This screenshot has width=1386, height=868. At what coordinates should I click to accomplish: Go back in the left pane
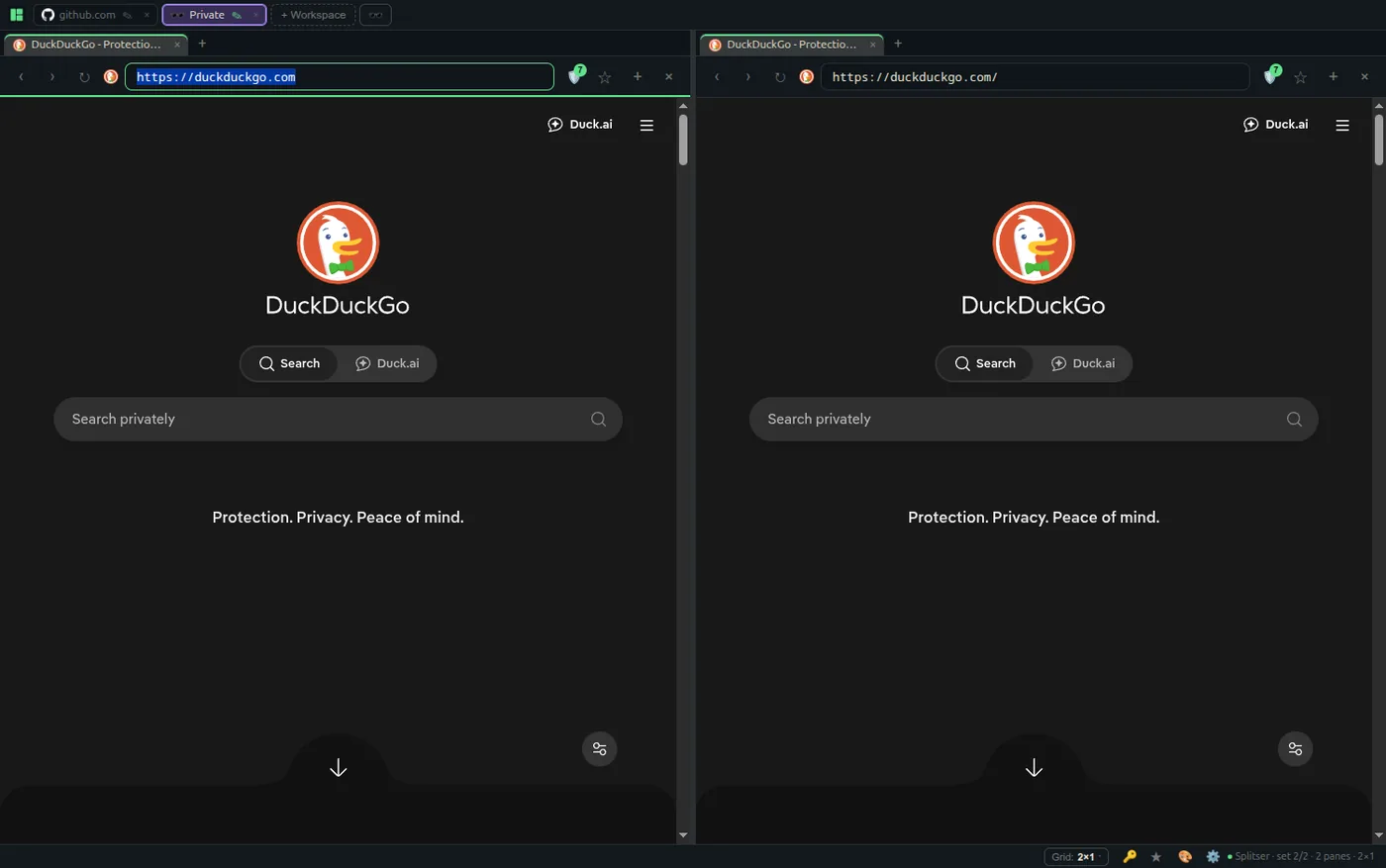tap(21, 76)
